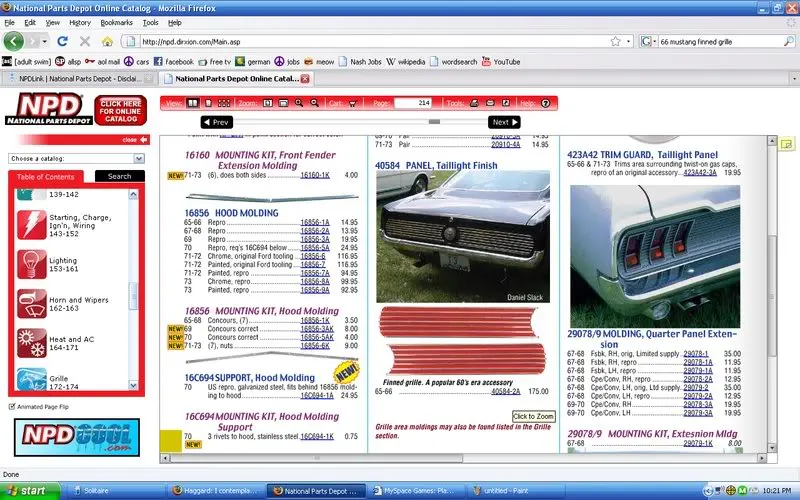Go to Firefox home page
The image size is (800, 500).
(107, 41)
